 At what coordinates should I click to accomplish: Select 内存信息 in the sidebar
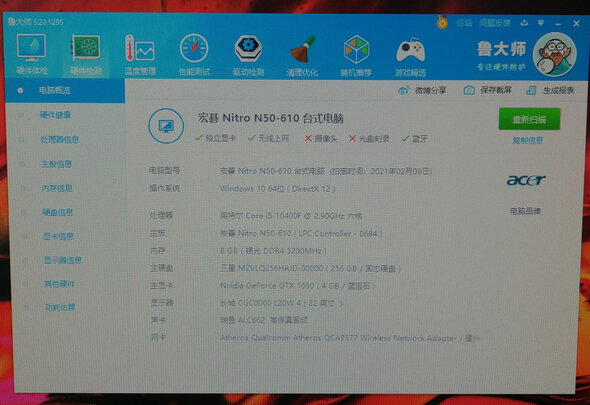pyautogui.click(x=57, y=188)
